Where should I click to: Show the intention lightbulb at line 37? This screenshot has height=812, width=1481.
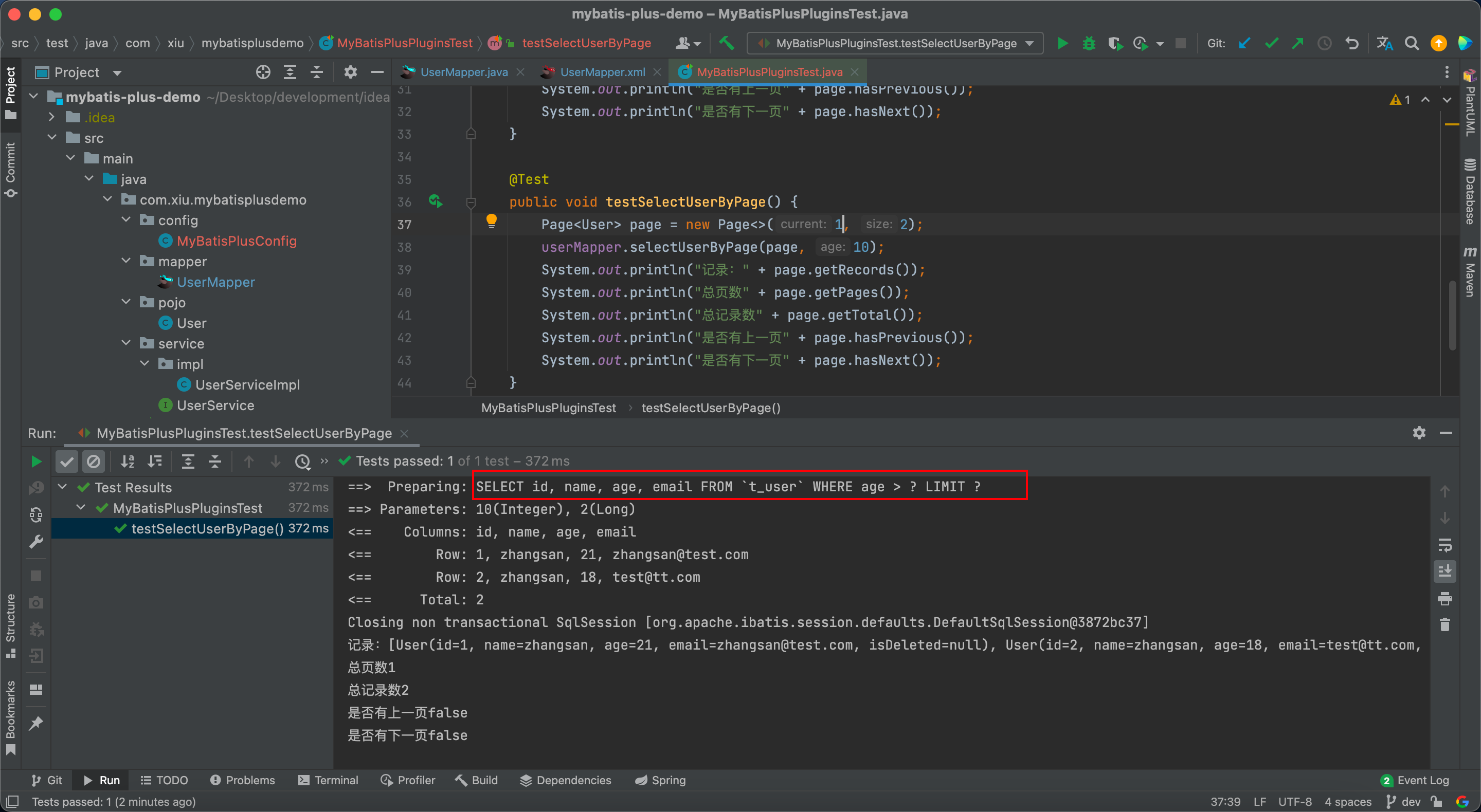[x=491, y=222]
